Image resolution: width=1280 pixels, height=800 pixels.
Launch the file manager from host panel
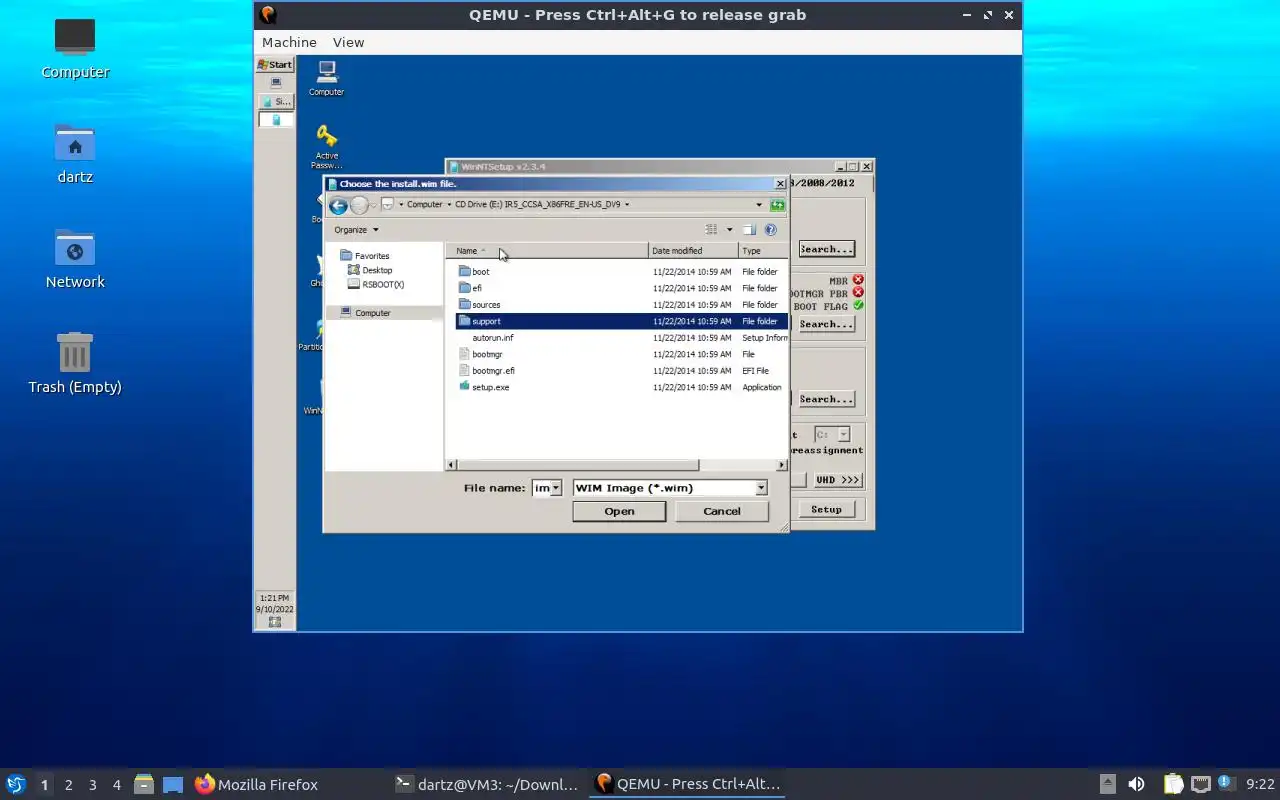point(143,784)
